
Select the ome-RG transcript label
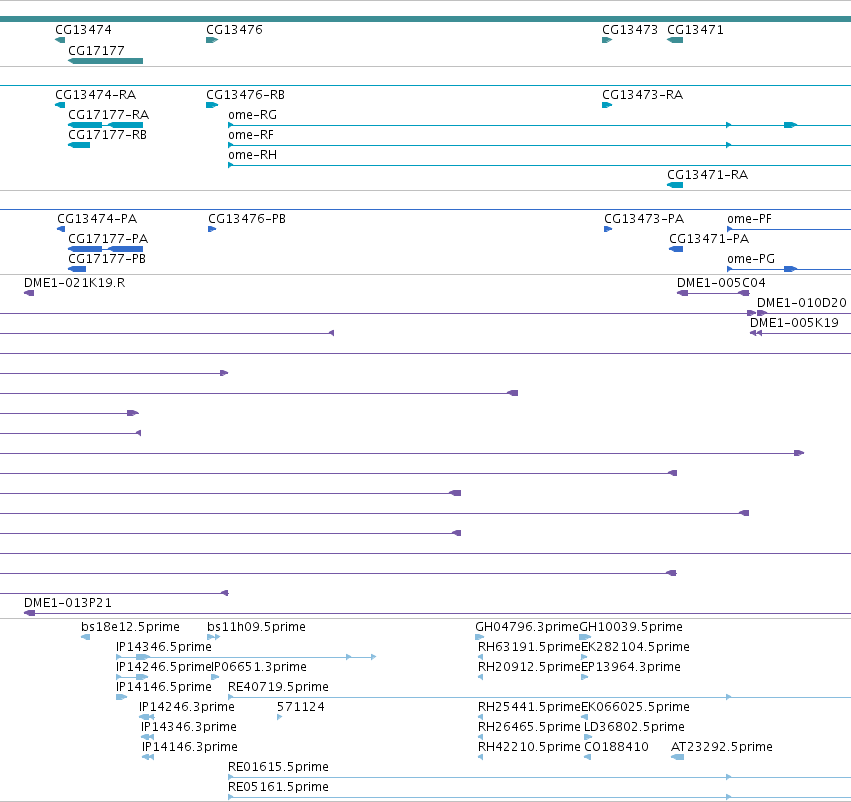[252, 115]
